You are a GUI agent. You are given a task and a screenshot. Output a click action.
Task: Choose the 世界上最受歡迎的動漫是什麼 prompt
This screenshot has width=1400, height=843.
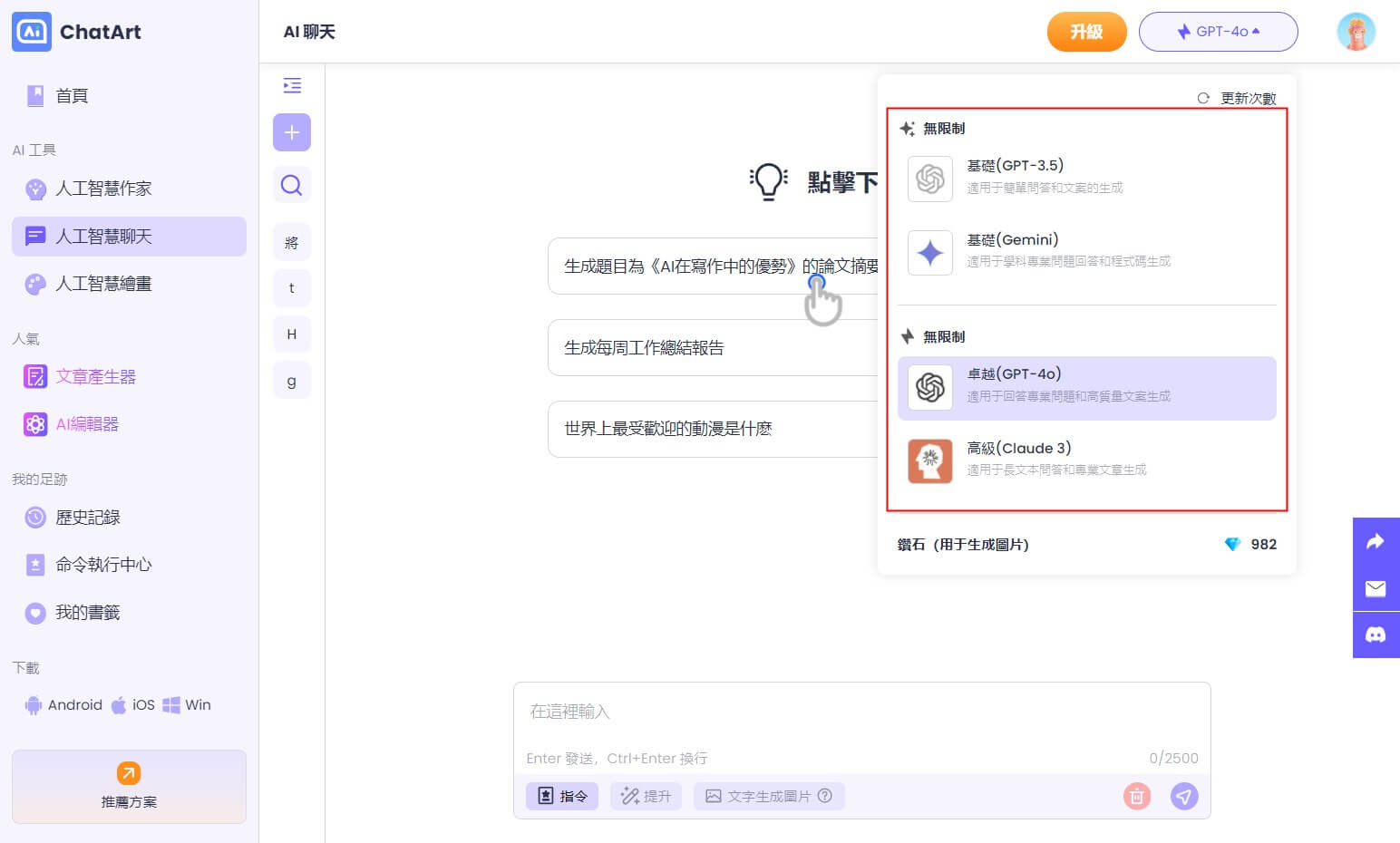[x=713, y=429]
